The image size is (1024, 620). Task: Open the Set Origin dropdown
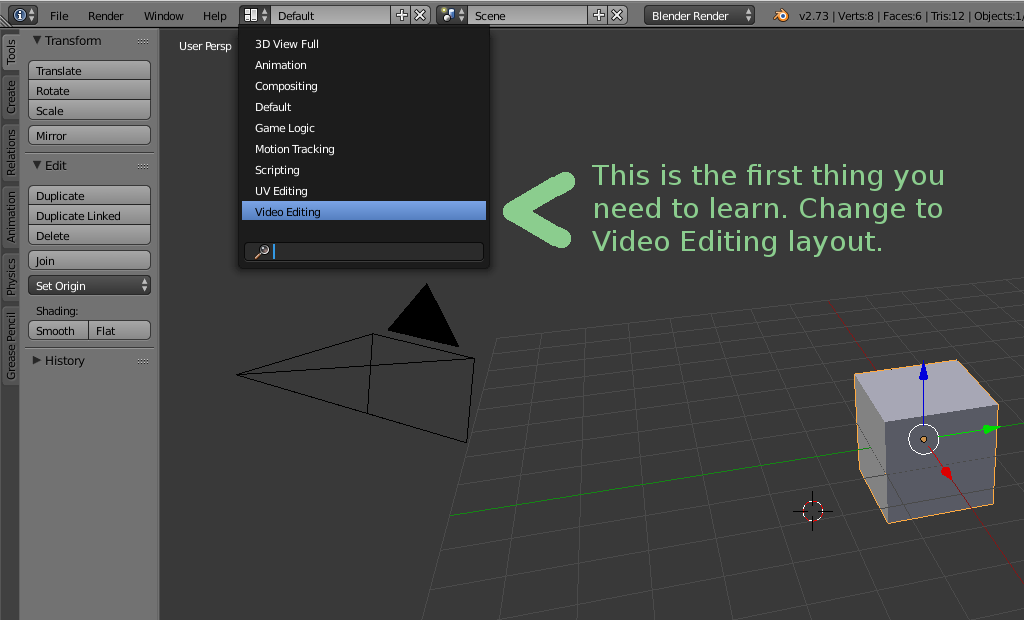pos(89,286)
